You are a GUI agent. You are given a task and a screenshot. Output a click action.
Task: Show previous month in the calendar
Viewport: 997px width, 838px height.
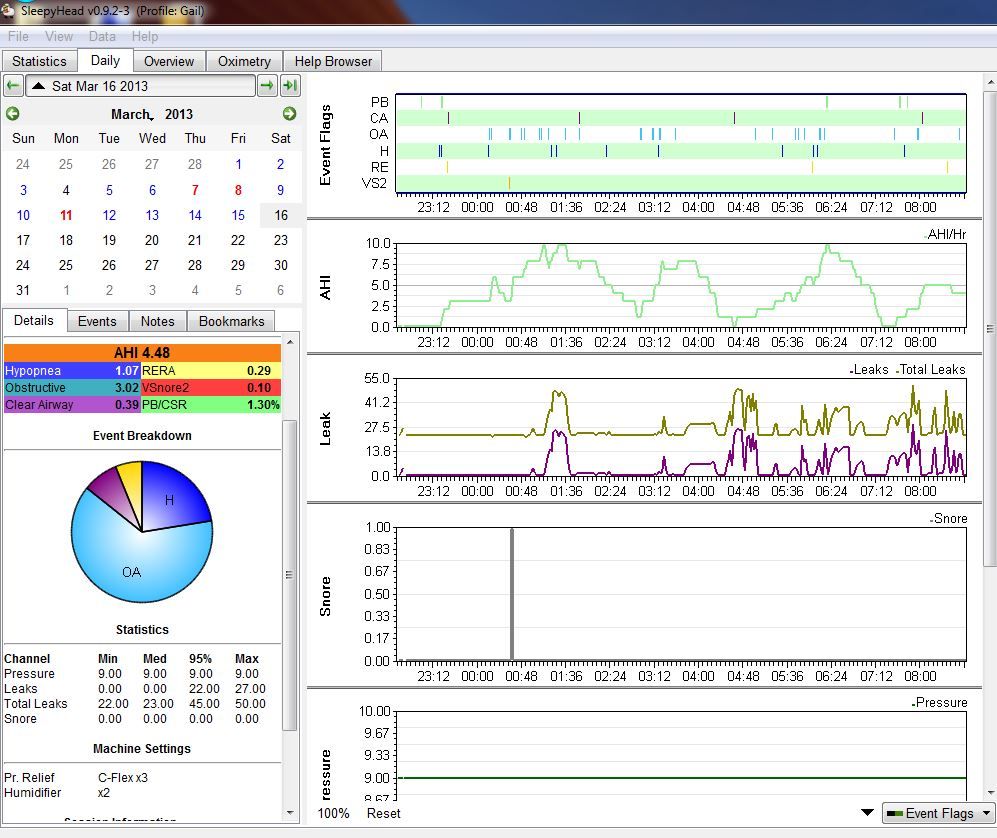click(13, 114)
